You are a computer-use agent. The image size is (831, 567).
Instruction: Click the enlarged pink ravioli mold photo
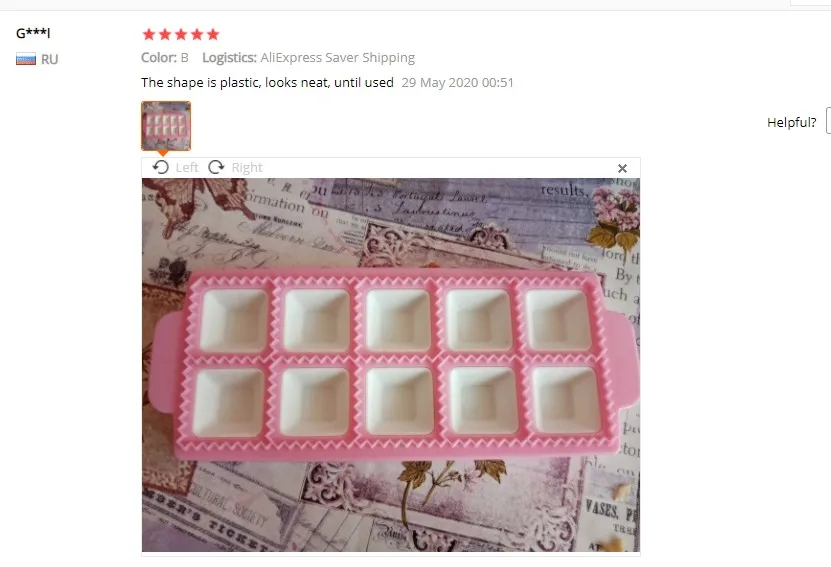click(391, 365)
